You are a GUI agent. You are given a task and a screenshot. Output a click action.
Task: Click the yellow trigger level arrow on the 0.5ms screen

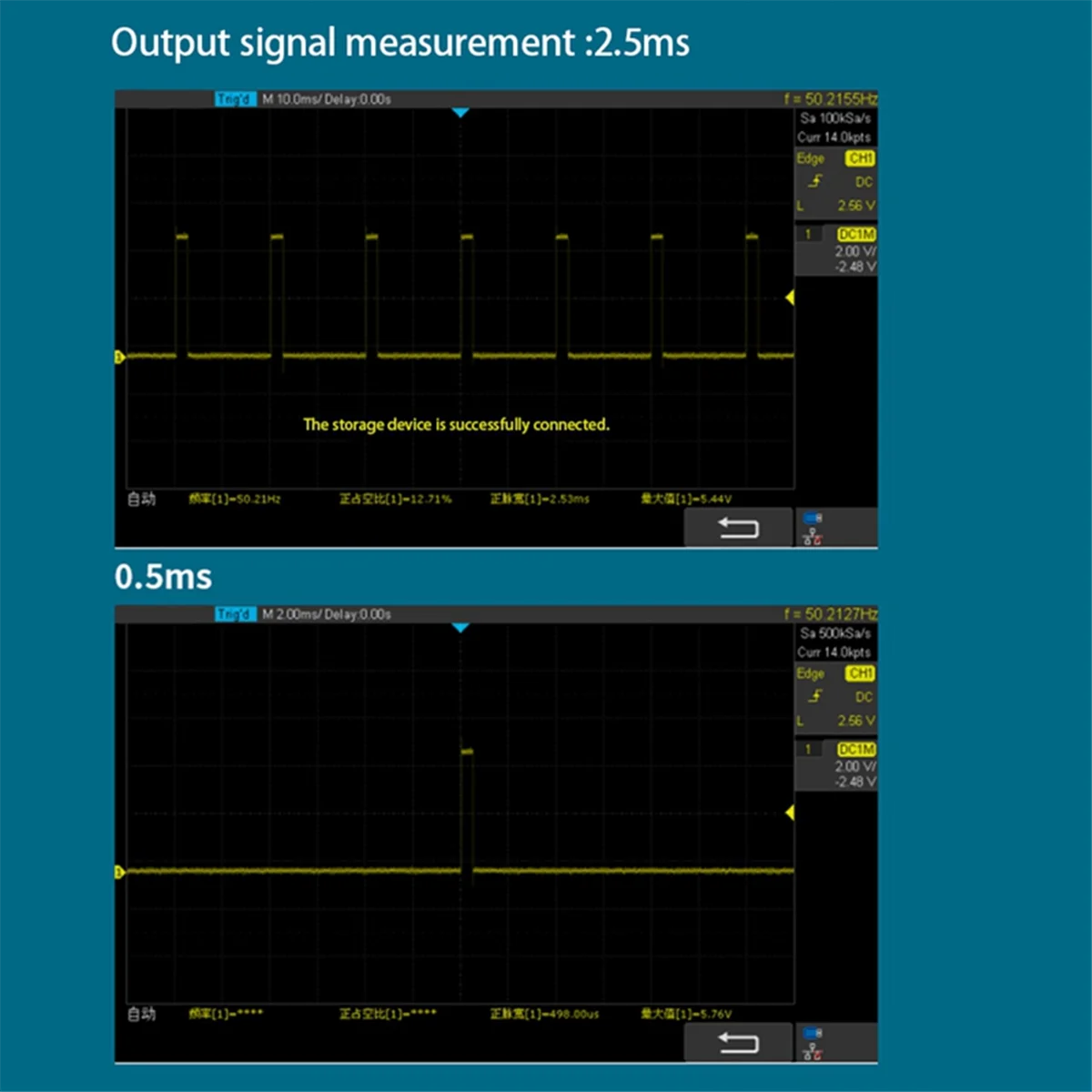pyautogui.click(x=790, y=813)
